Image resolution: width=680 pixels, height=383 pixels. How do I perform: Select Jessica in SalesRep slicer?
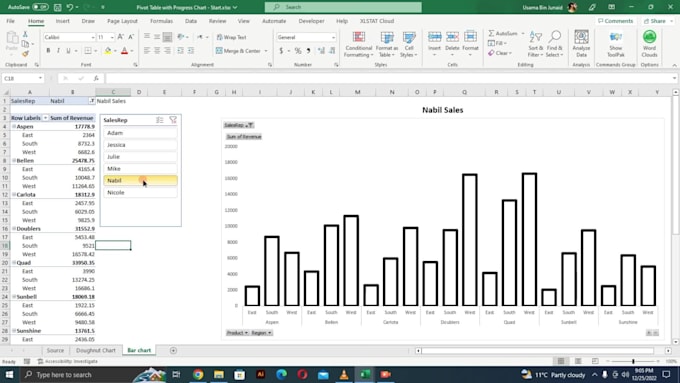click(x=140, y=145)
